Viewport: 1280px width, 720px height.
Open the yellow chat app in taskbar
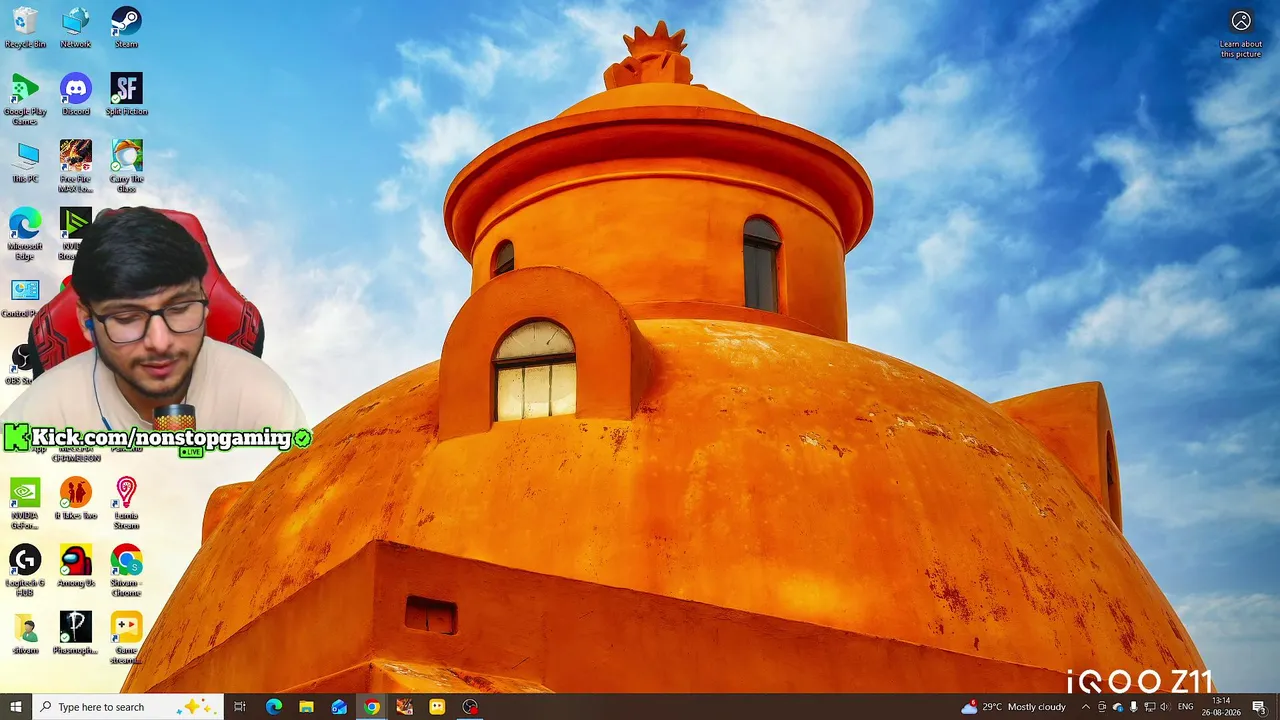[x=437, y=707]
